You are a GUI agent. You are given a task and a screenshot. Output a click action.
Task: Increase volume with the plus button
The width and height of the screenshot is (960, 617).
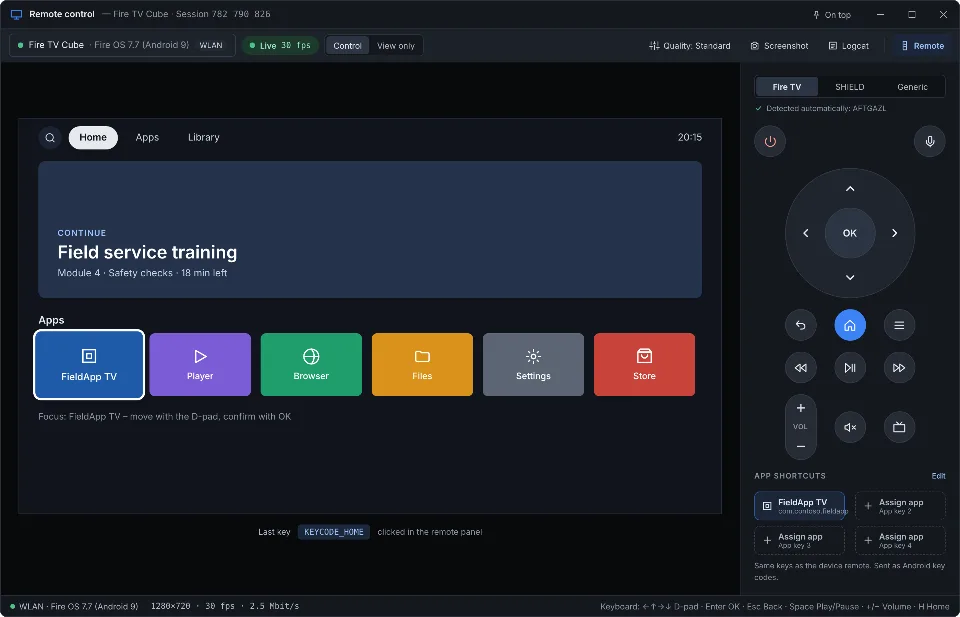(x=800, y=408)
